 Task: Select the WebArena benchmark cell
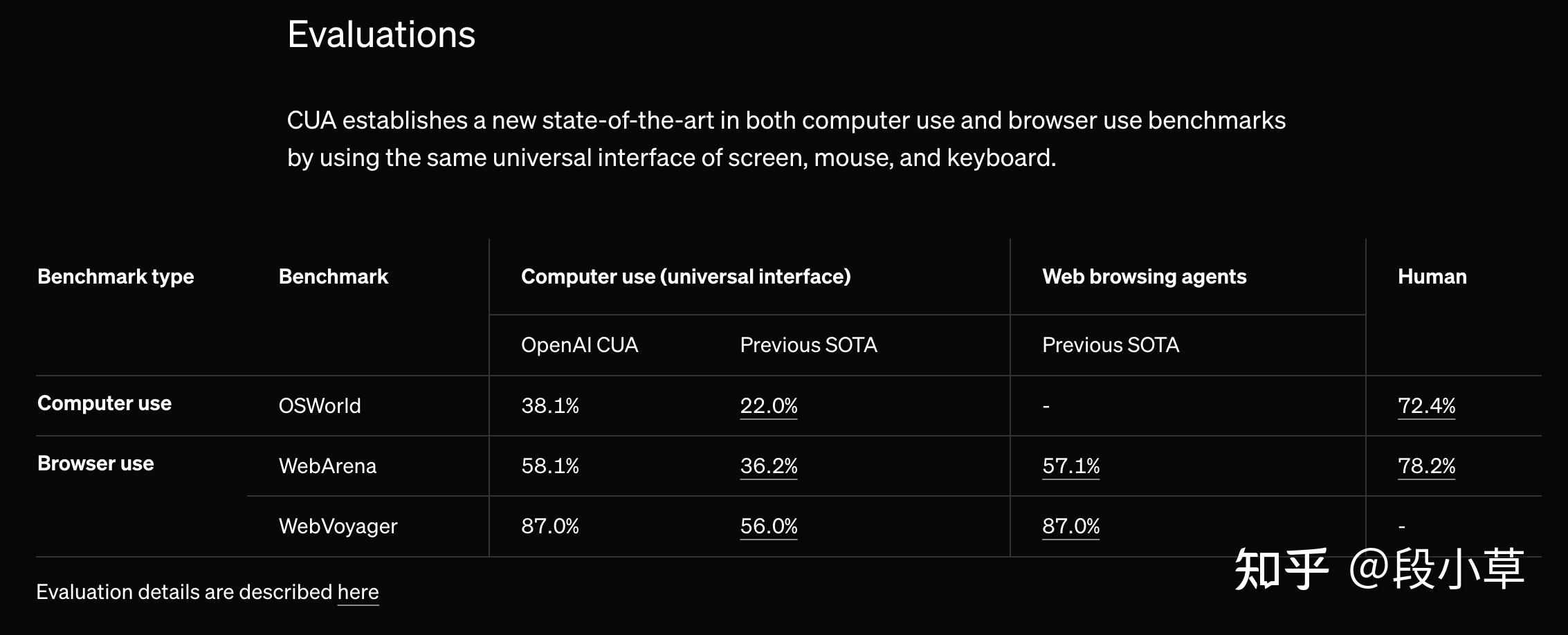tap(327, 466)
